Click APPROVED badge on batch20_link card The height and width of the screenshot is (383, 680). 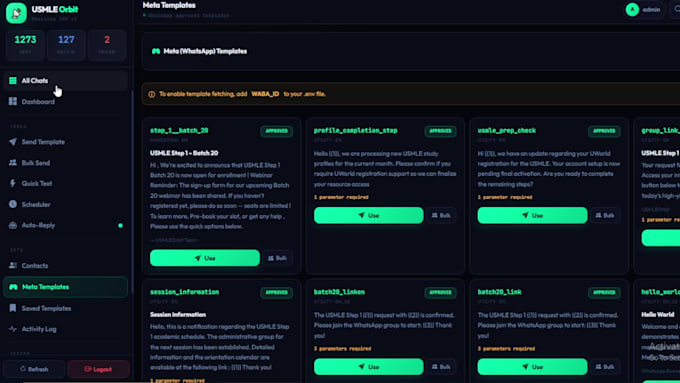pyautogui.click(x=604, y=292)
